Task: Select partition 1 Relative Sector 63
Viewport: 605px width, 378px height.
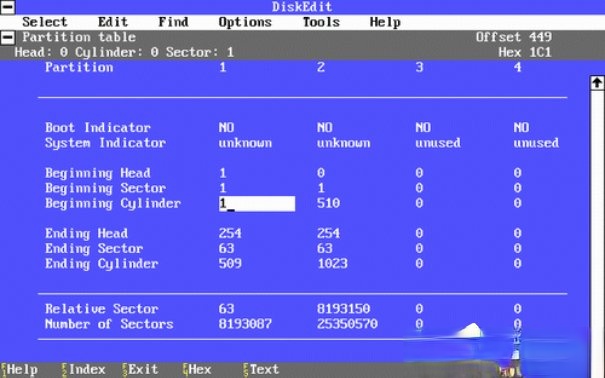Action: 226,309
